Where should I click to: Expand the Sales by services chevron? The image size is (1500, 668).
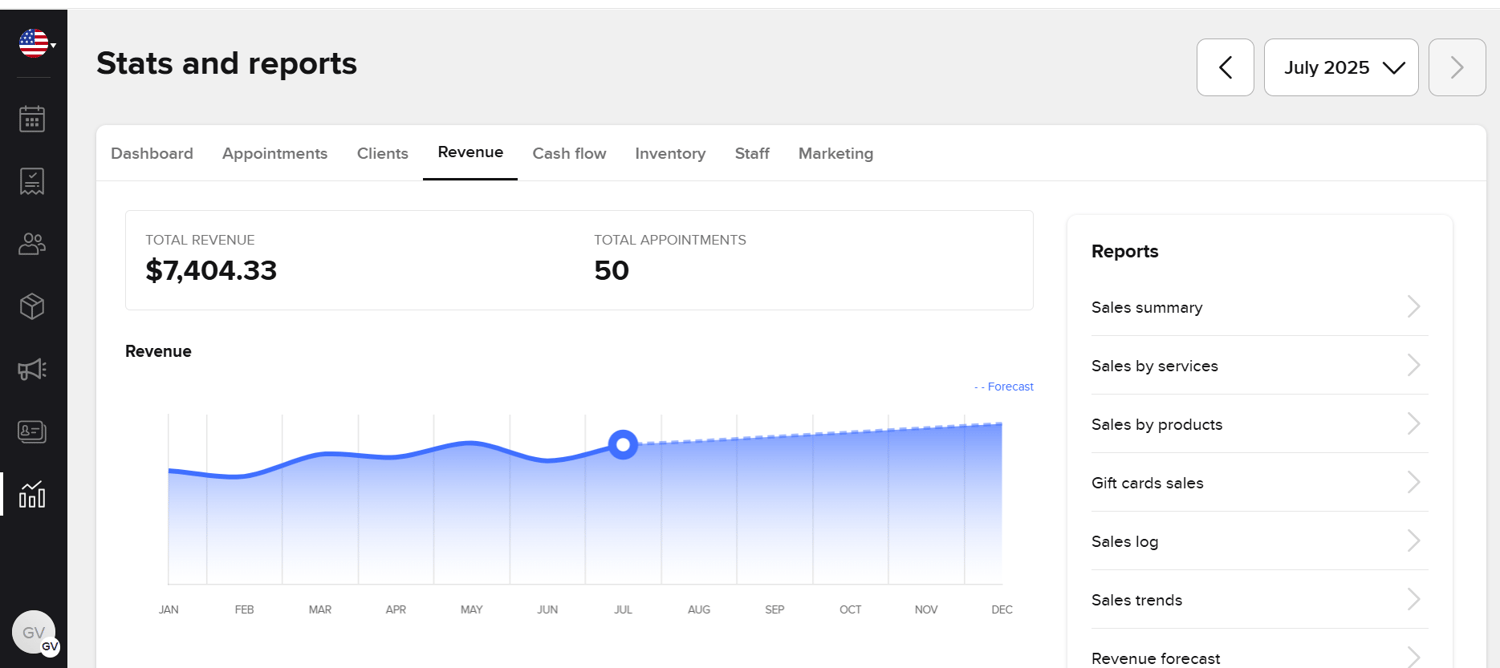[1413, 366]
